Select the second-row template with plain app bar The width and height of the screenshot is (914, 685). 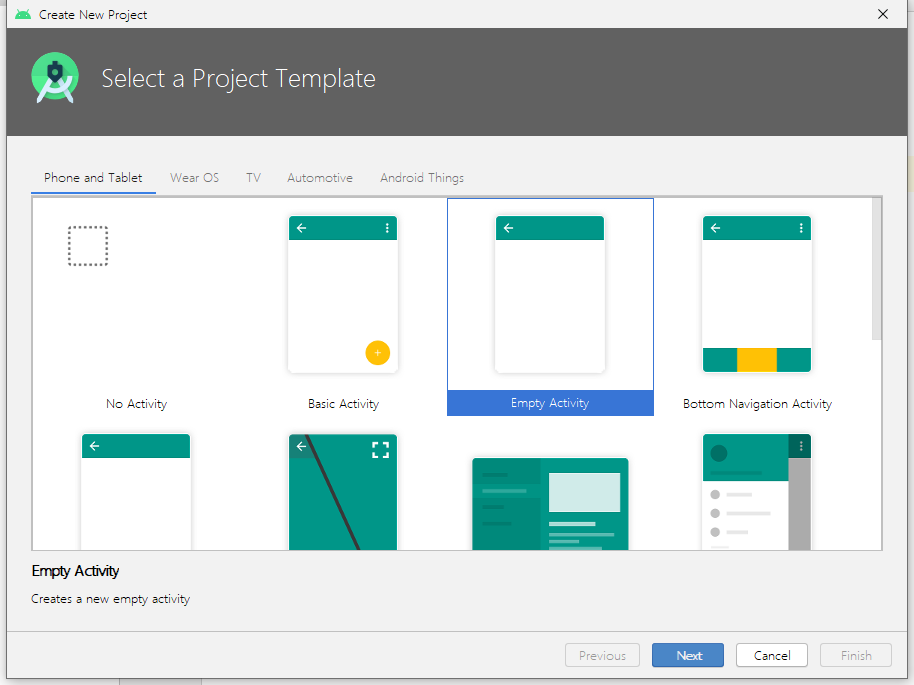tap(136, 491)
